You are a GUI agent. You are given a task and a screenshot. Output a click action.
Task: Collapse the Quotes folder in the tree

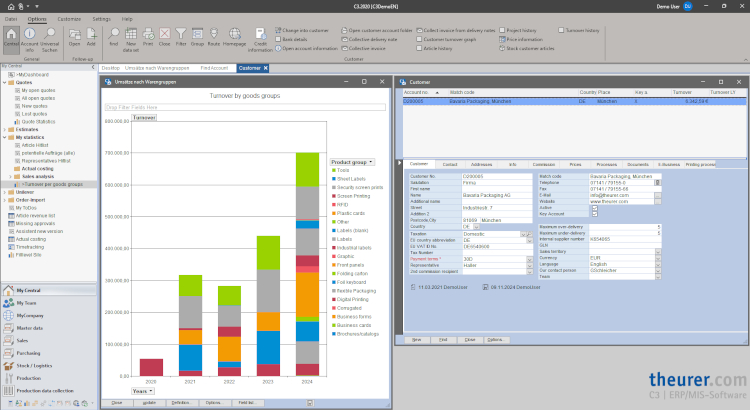click(4, 83)
